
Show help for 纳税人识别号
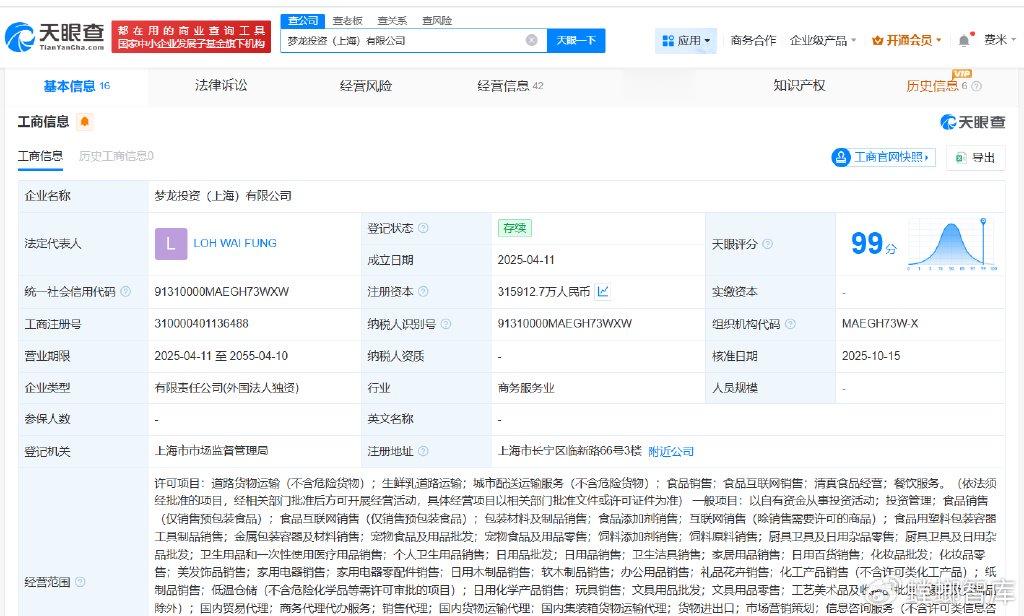[x=445, y=323]
